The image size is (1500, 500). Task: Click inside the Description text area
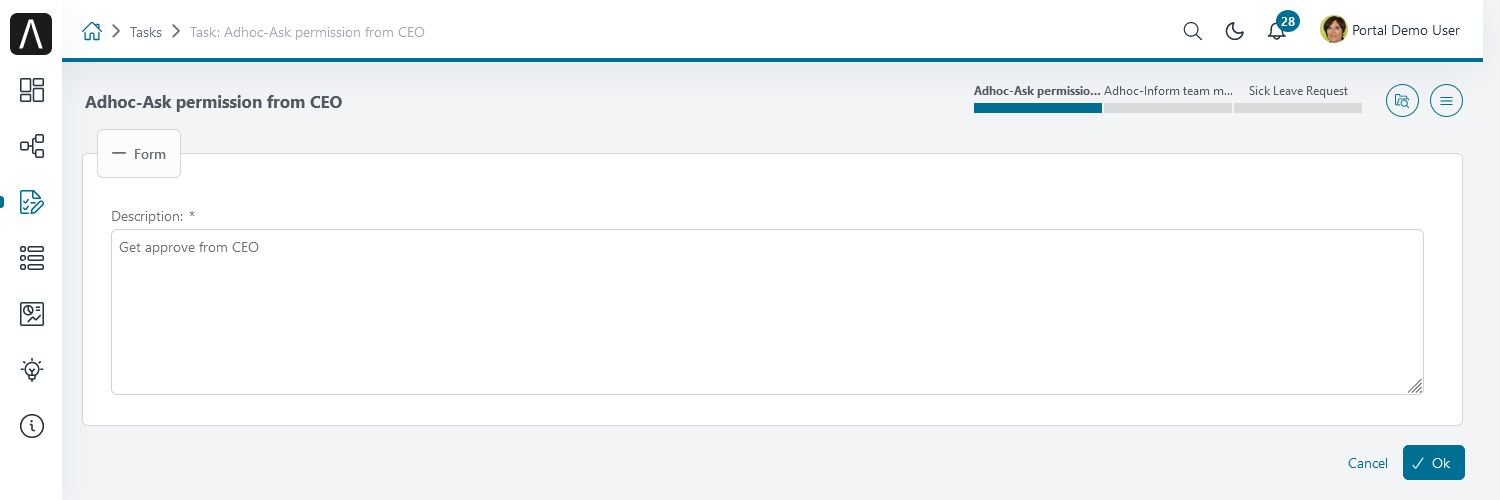pos(767,312)
